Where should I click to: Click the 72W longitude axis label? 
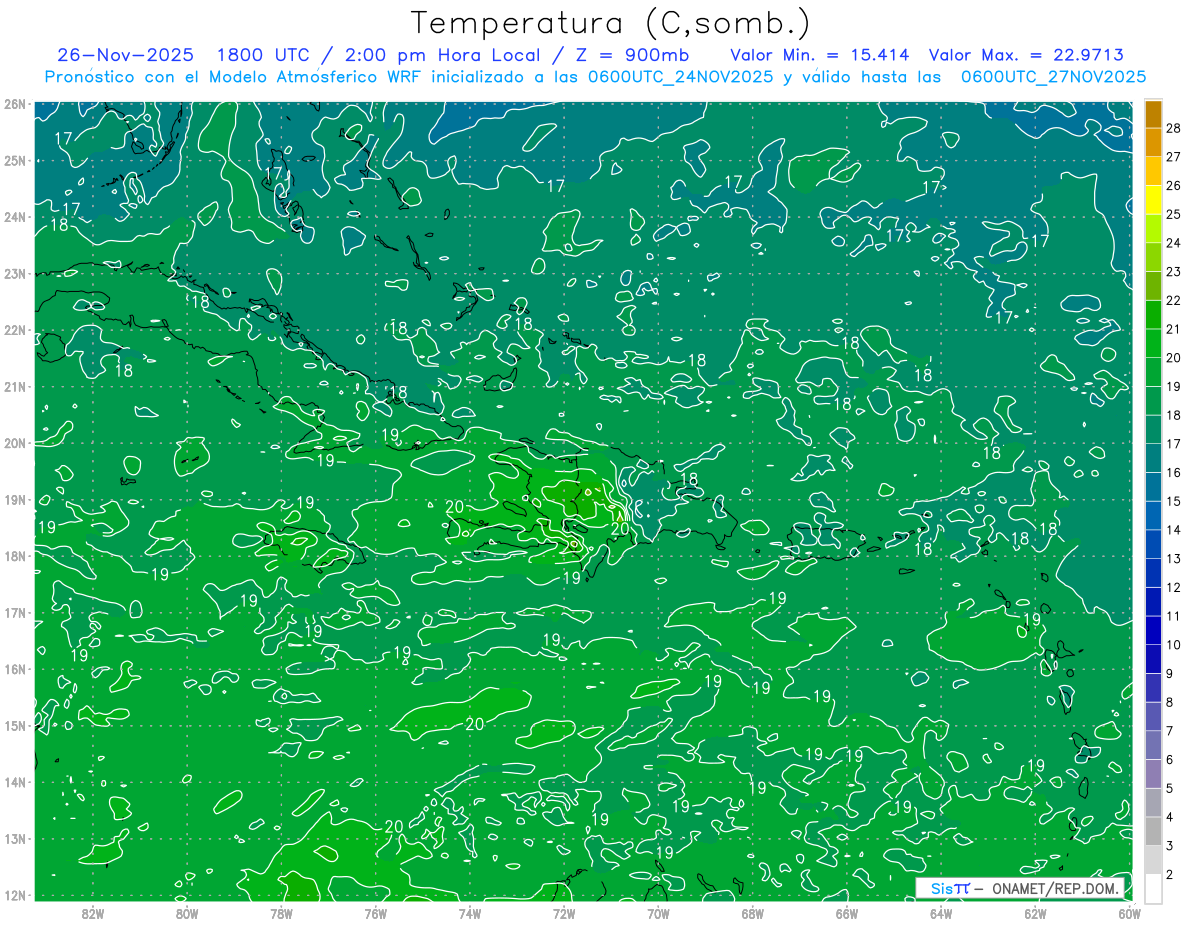tap(563, 912)
